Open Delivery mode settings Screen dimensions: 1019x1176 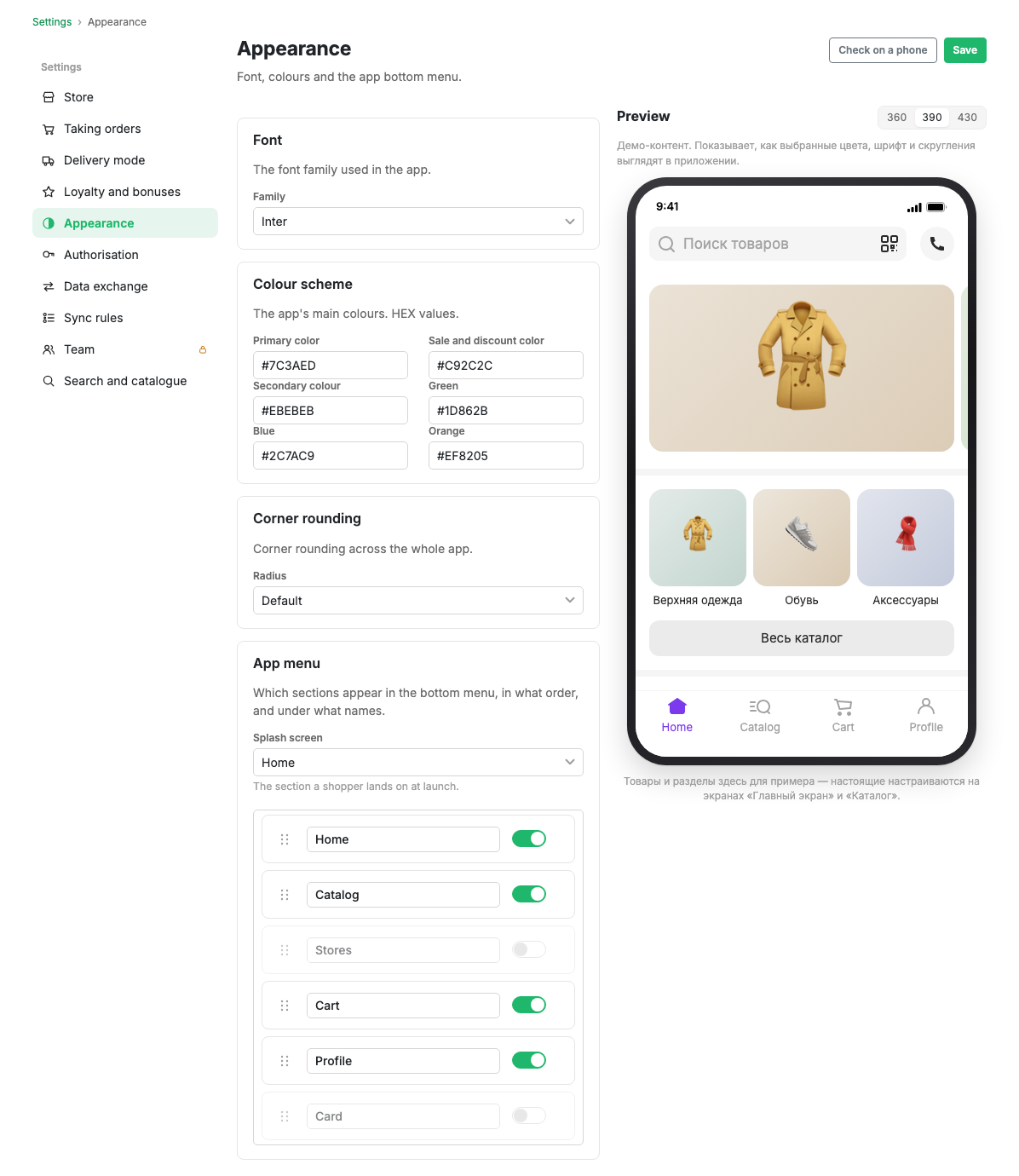coord(125,160)
